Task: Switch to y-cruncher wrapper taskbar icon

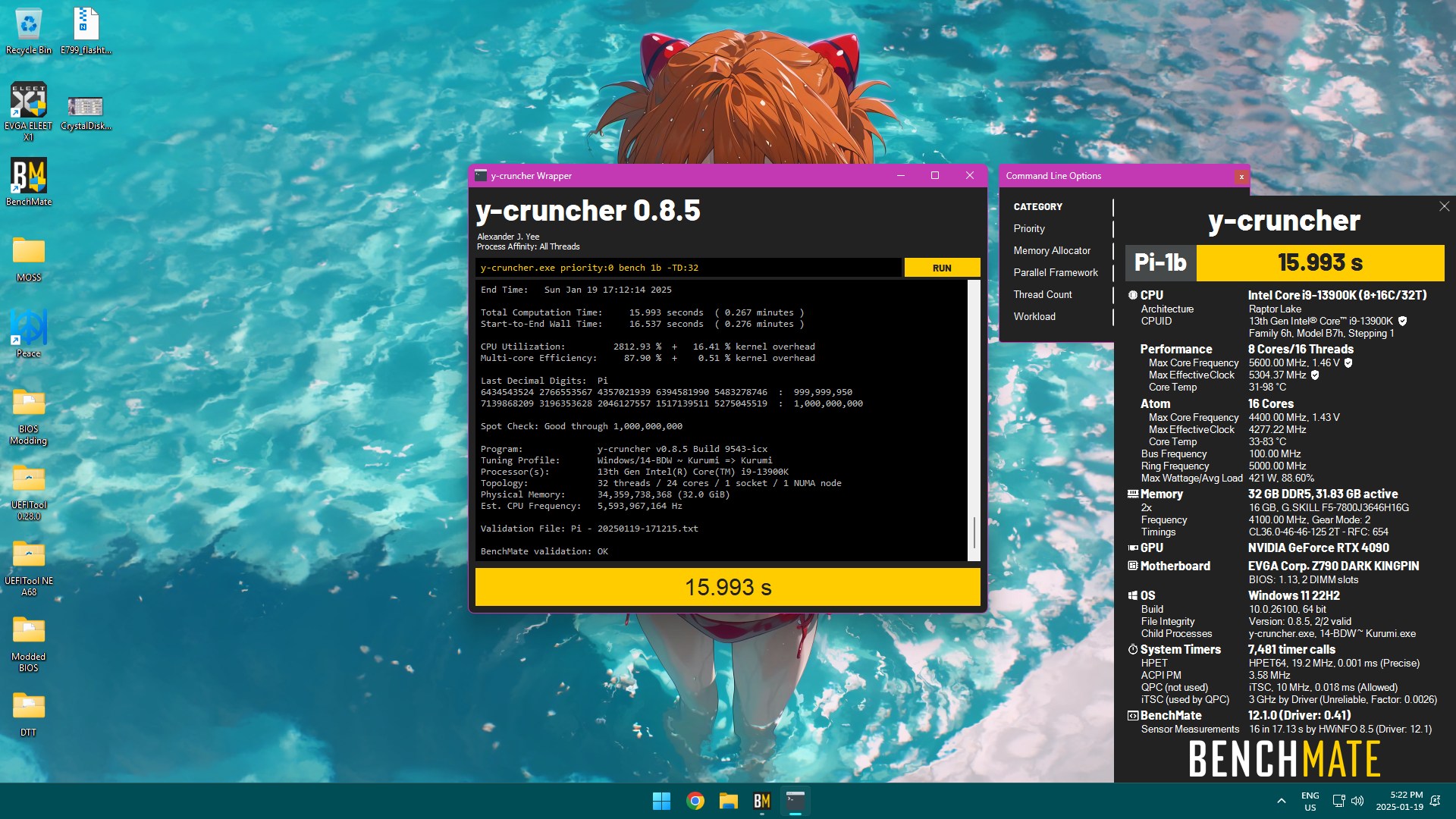Action: pos(795,801)
